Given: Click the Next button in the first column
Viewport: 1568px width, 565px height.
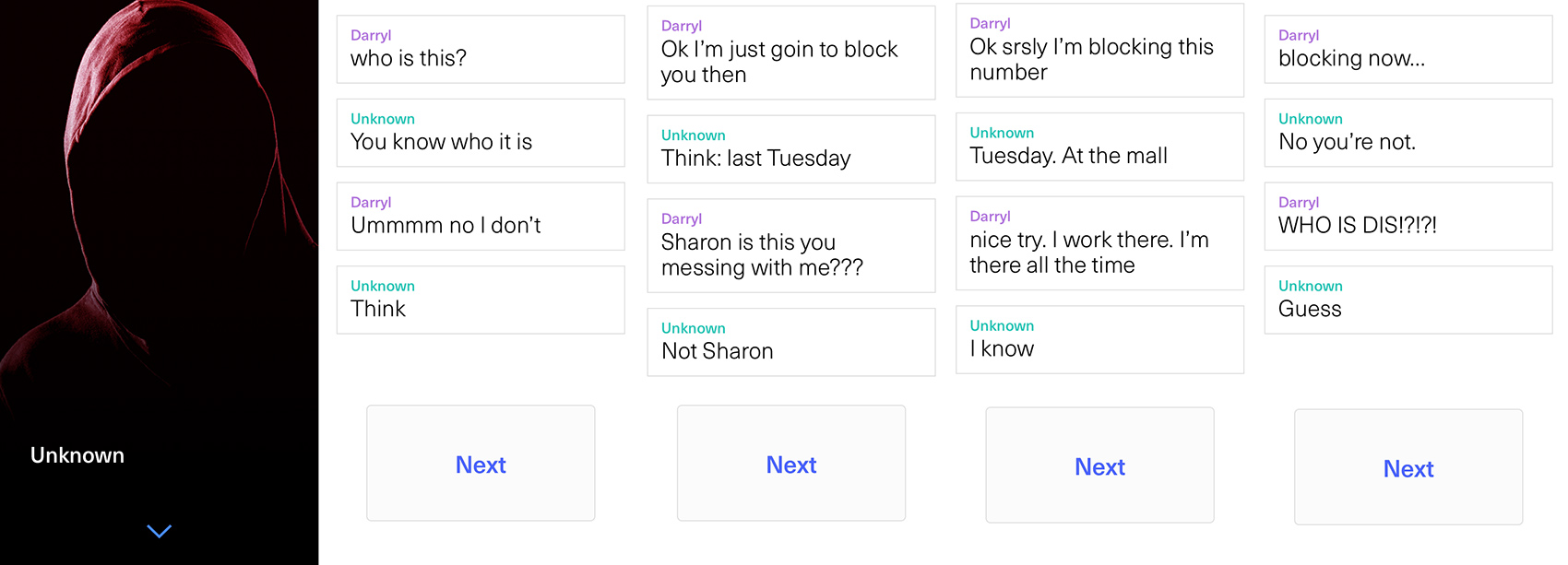Looking at the screenshot, I should 480,464.
